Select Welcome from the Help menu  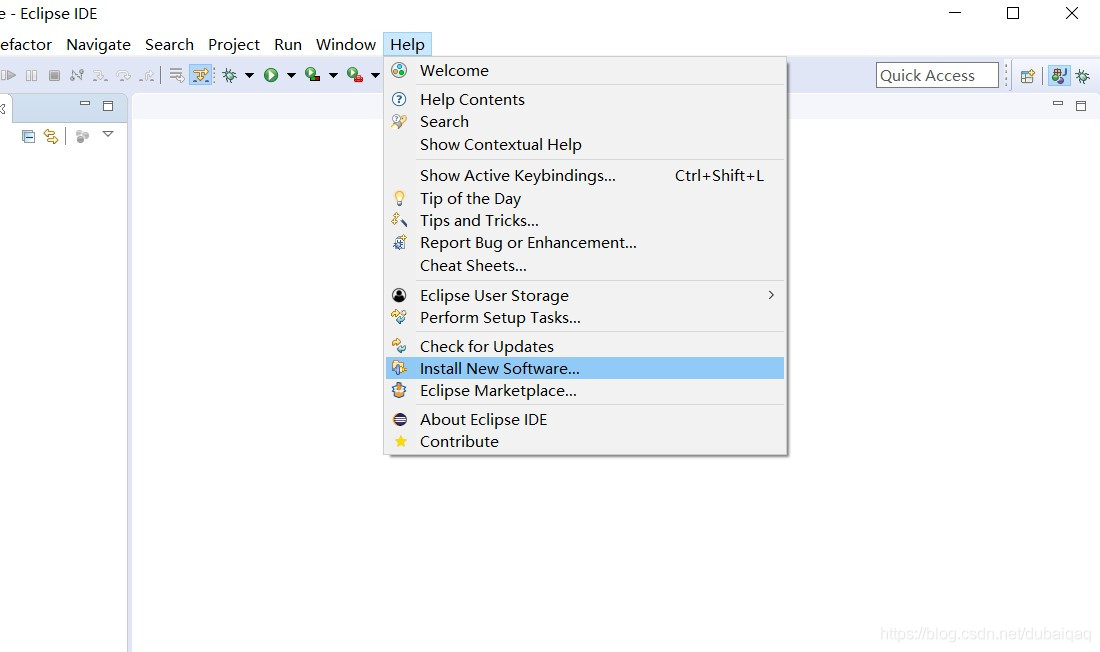(x=585, y=70)
